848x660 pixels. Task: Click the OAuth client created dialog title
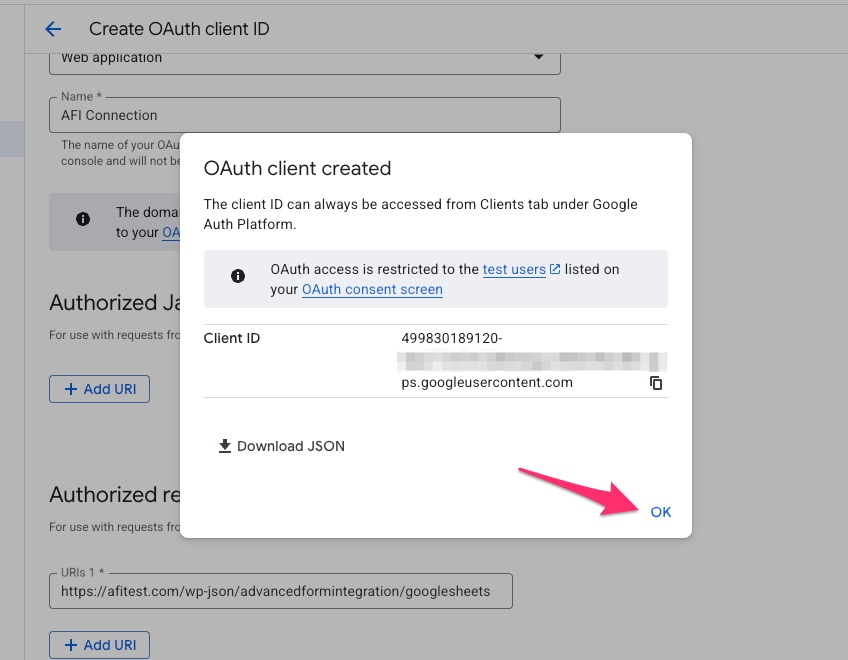coord(297,168)
